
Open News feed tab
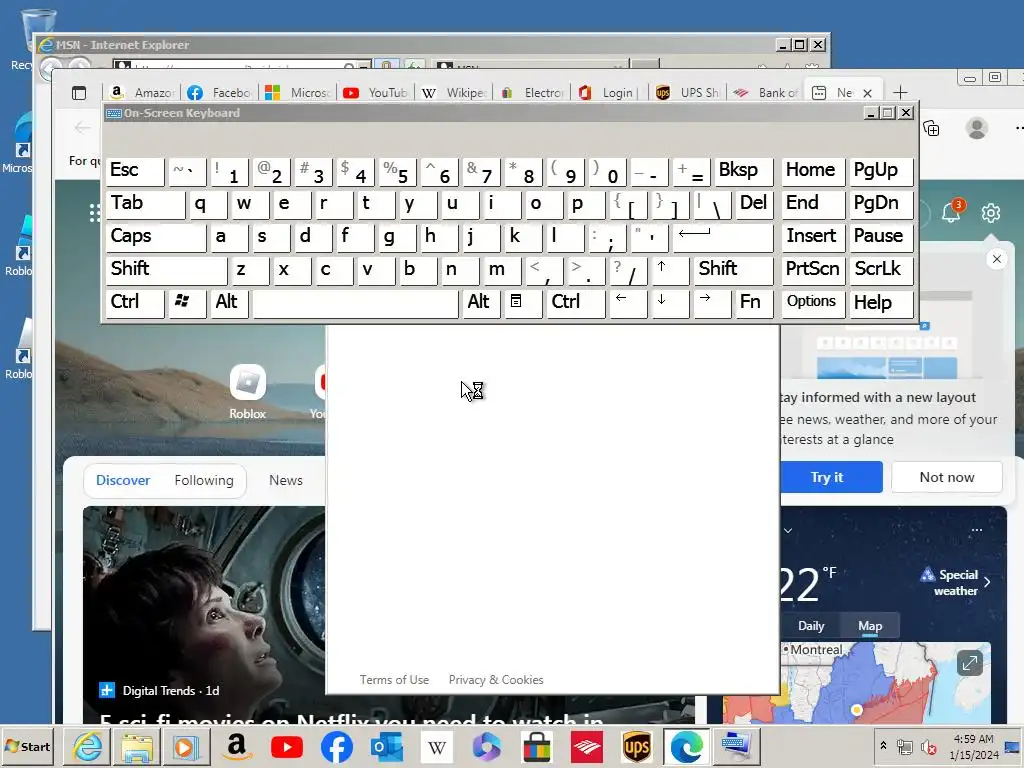(285, 481)
